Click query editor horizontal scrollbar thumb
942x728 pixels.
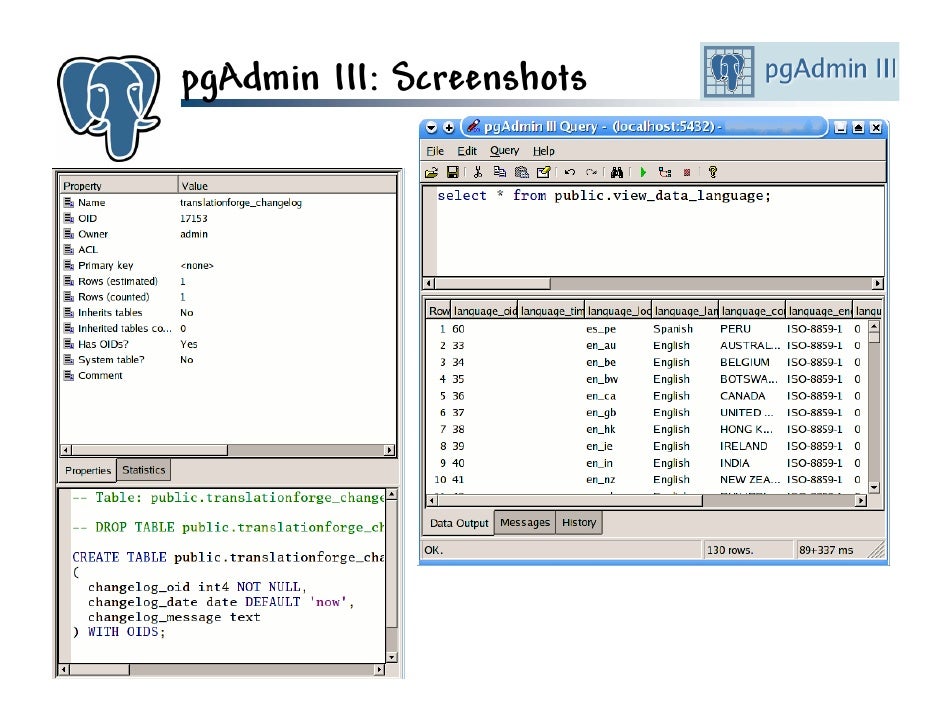(493, 283)
